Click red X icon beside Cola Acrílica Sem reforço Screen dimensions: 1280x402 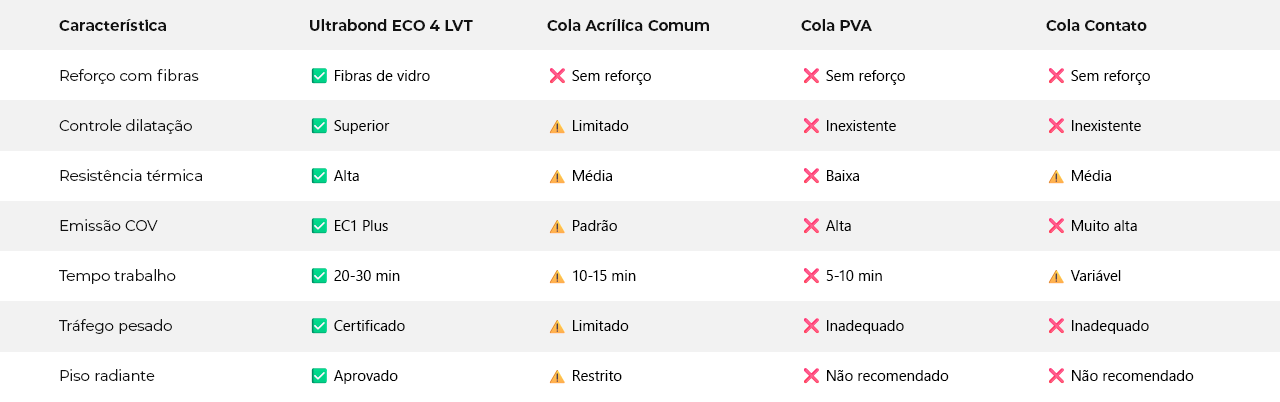pyautogui.click(x=557, y=76)
